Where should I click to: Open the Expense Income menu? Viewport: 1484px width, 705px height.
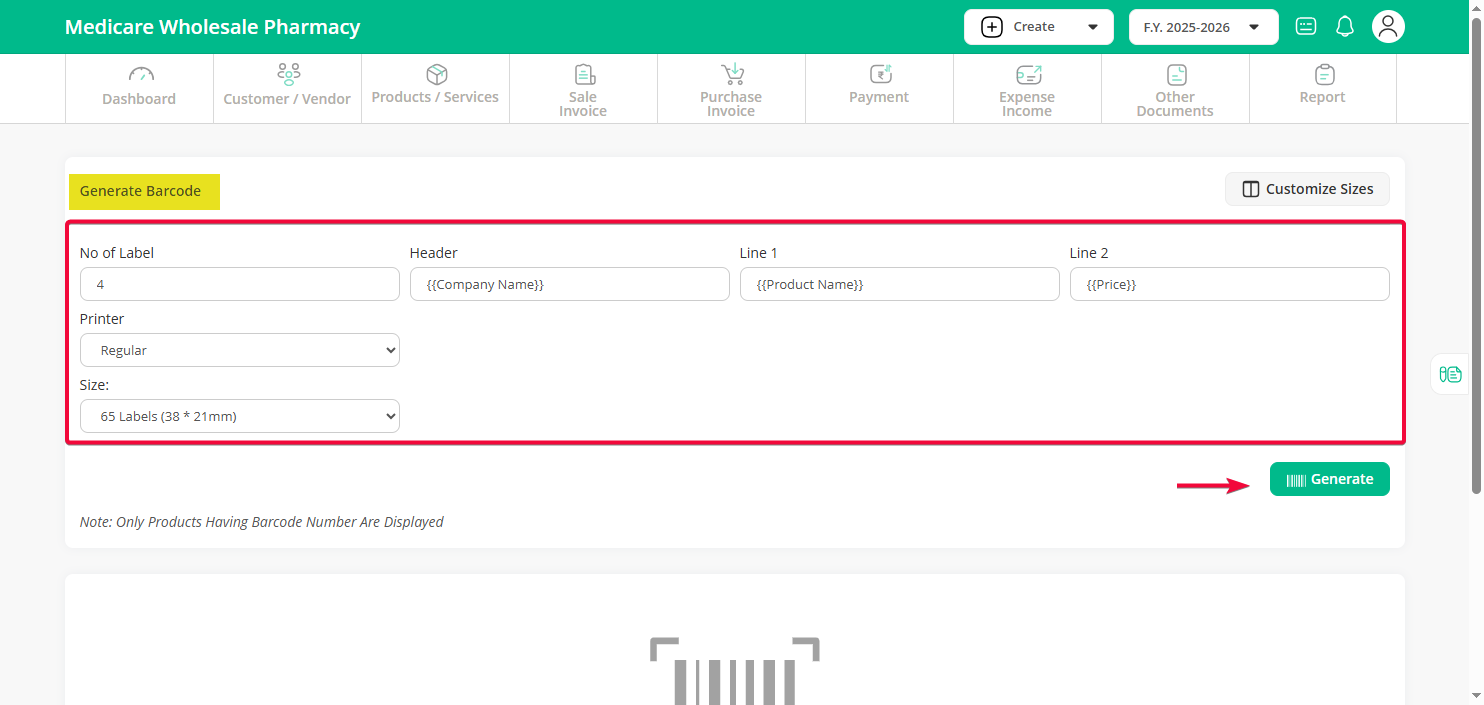pos(1027,88)
